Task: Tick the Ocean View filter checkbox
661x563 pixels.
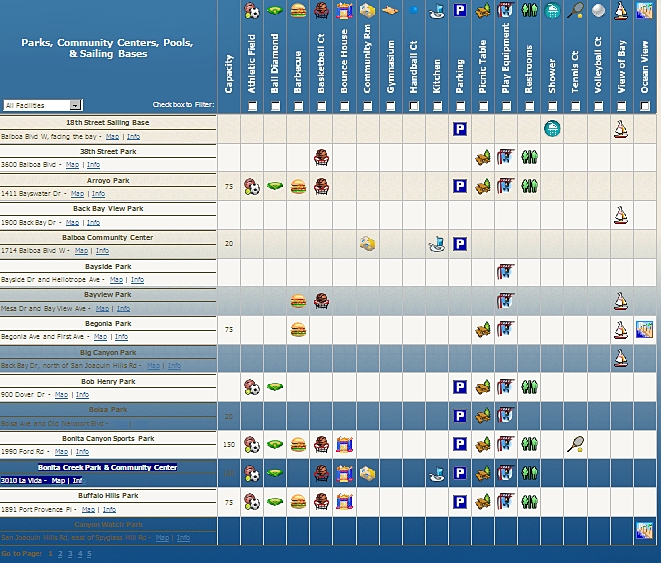Action: pos(644,105)
